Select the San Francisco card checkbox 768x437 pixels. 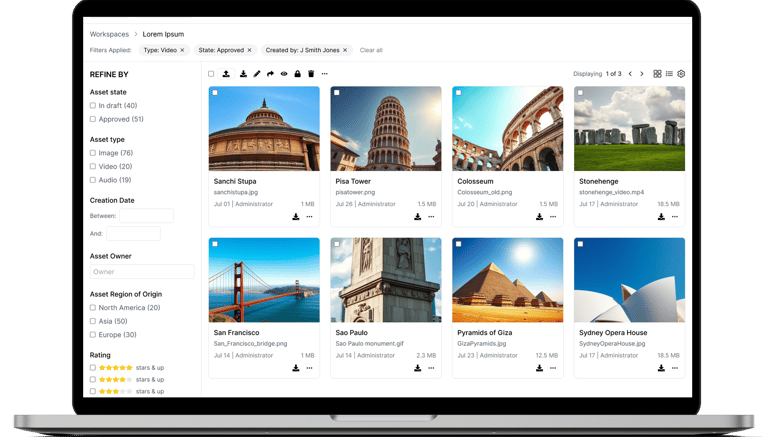215,244
